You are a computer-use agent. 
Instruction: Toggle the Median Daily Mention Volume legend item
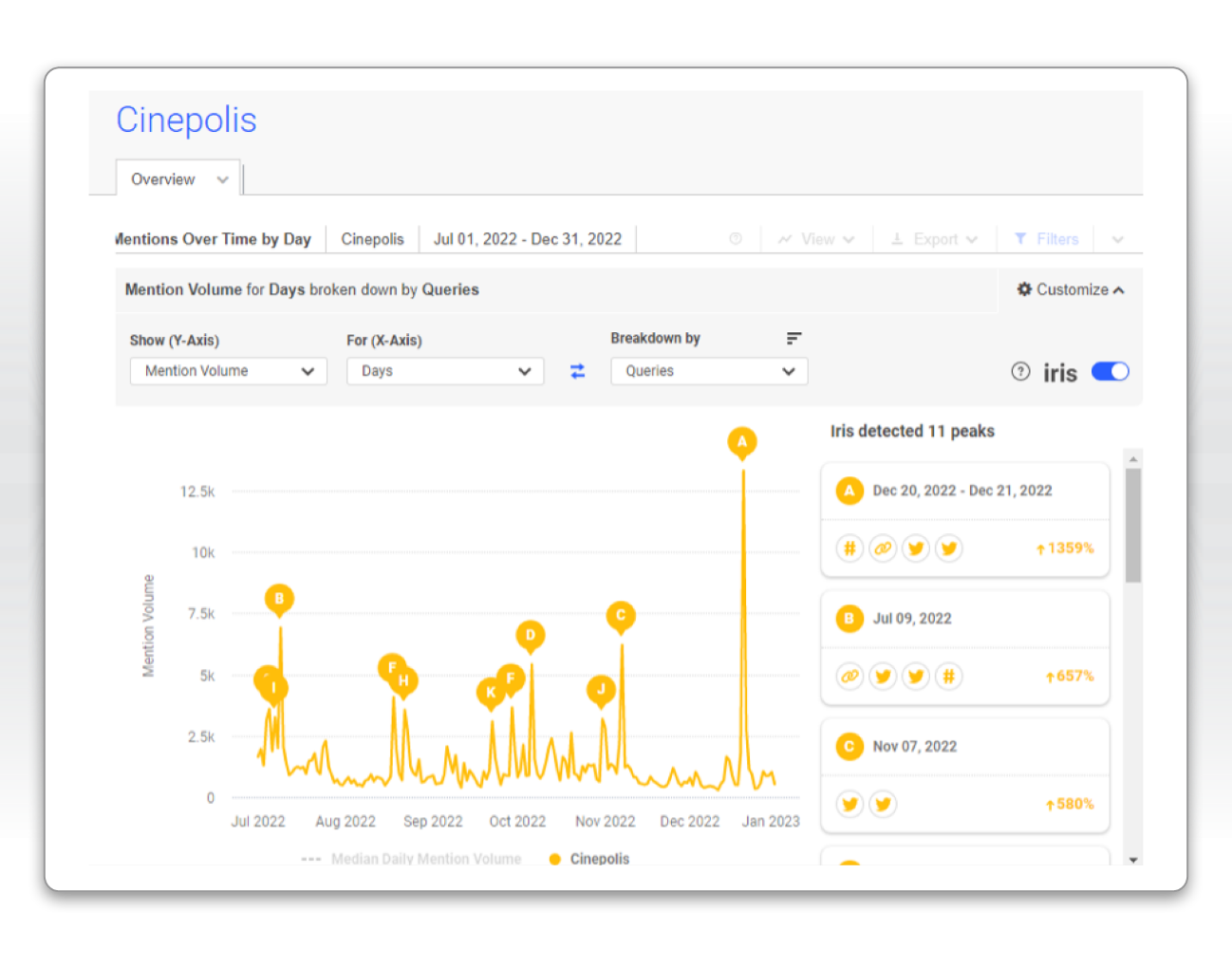(411, 859)
